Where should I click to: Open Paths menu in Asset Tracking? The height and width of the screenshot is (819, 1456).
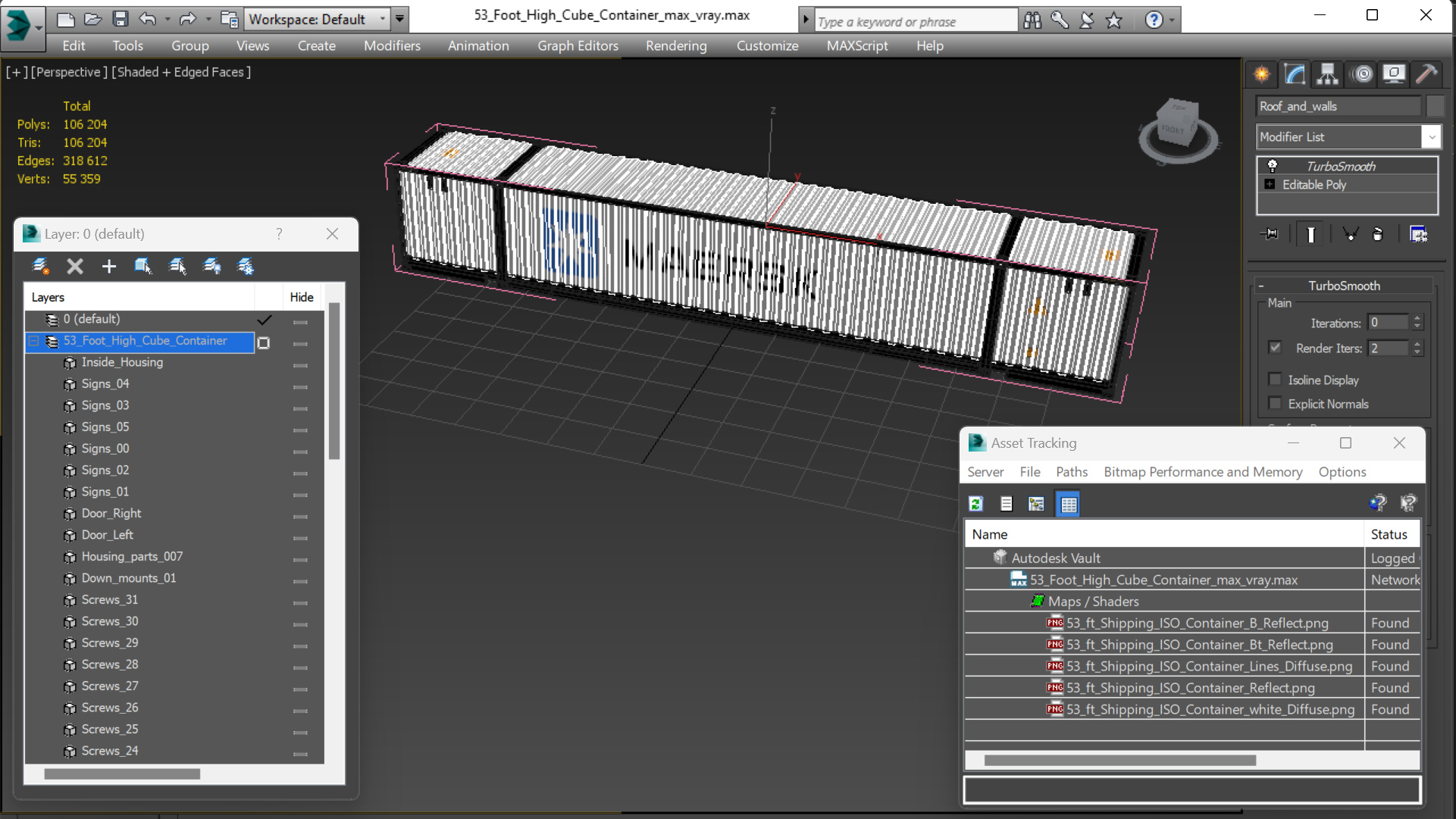(1072, 471)
